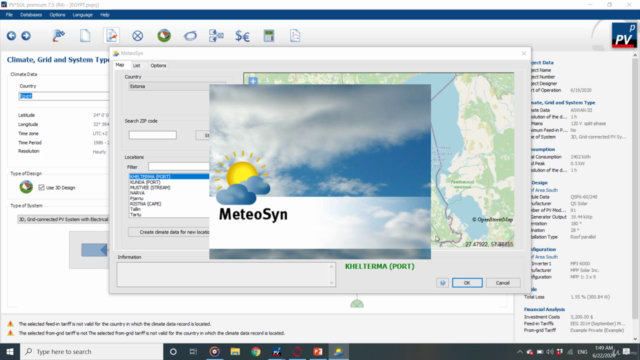Open Google Chrome from the taskbar
This screenshot has width=640, height=360.
click(x=256, y=351)
